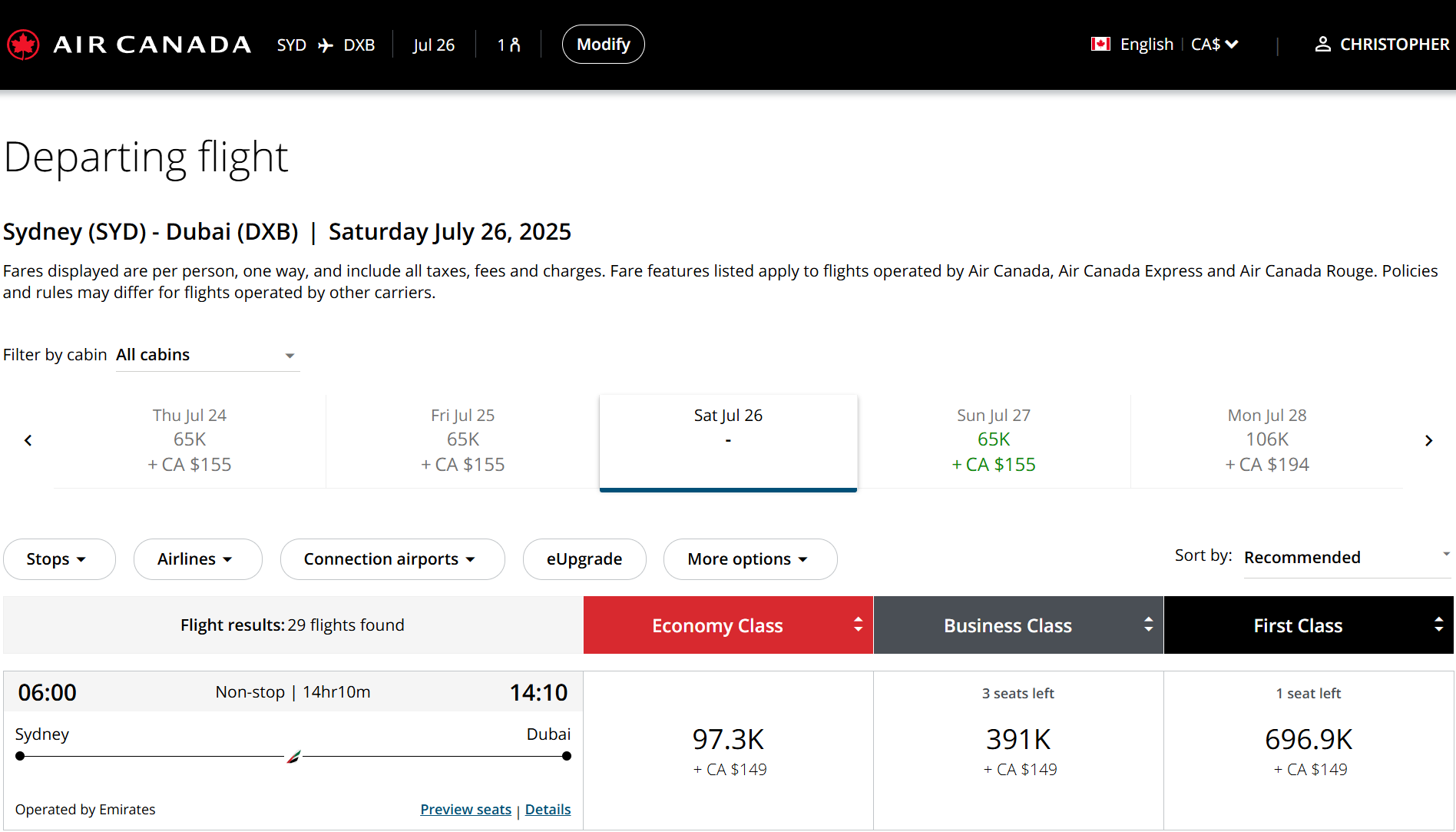
Task: Click the Modify search button
Action: point(603,45)
